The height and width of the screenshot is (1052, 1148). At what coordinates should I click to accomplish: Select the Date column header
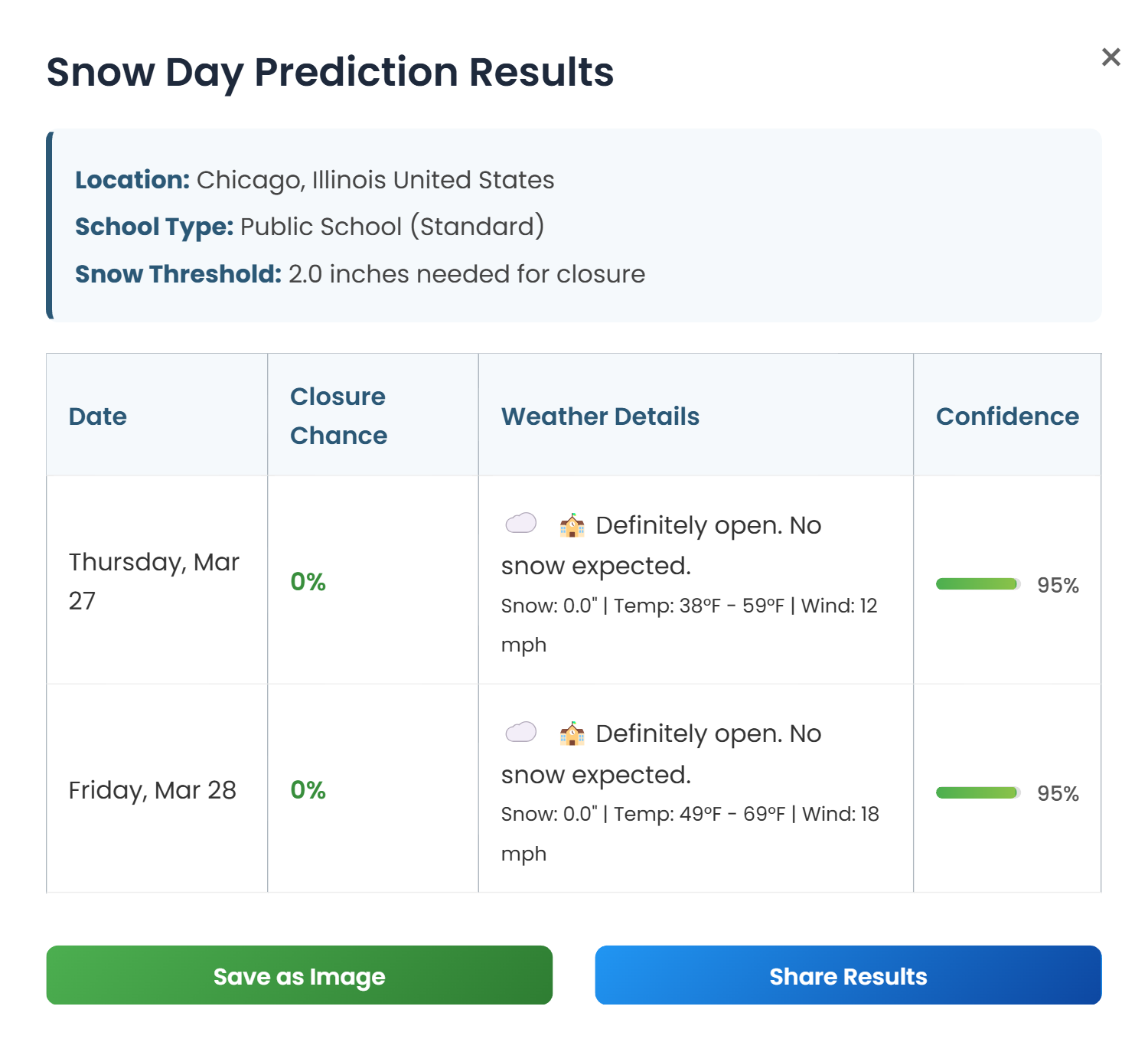98,417
